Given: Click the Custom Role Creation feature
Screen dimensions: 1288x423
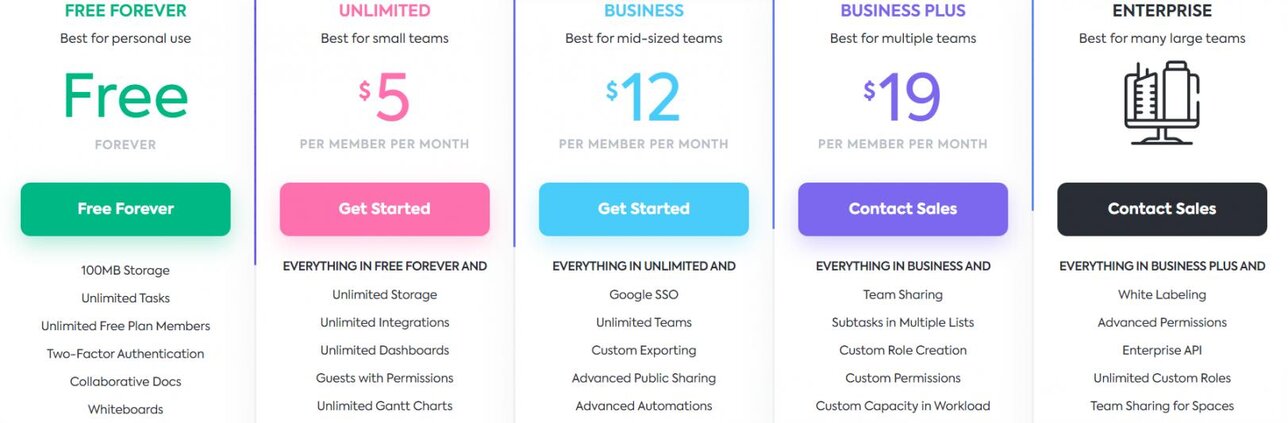Looking at the screenshot, I should (902, 350).
